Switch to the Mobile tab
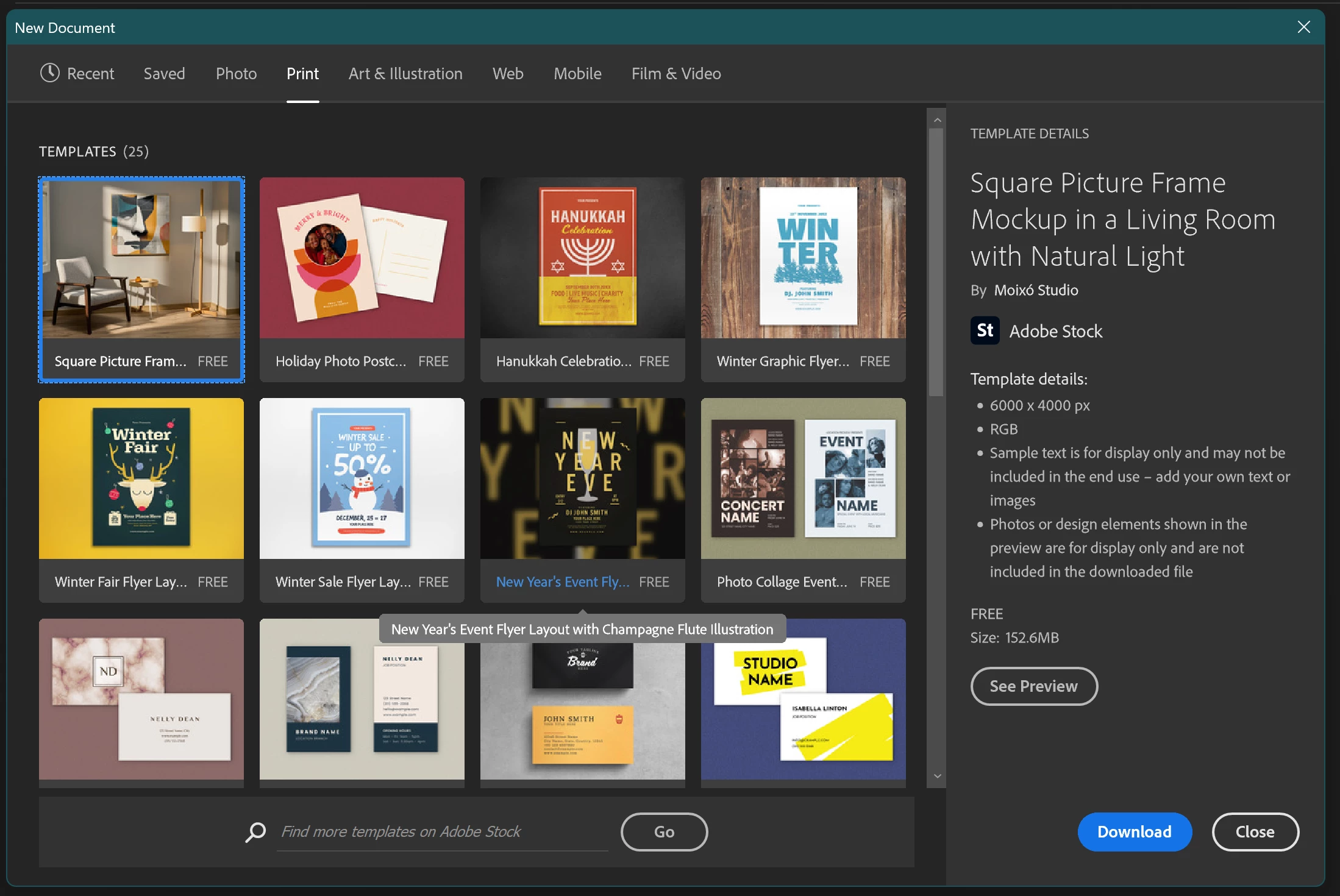The height and width of the screenshot is (896, 1340). (577, 74)
